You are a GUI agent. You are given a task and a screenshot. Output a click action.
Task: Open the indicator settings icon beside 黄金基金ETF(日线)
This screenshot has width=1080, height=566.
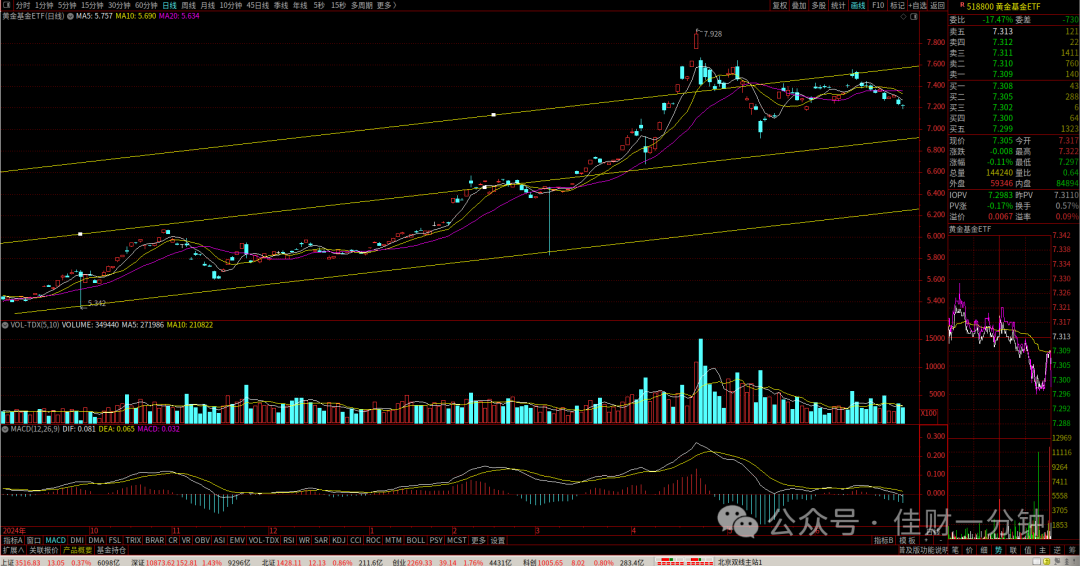coord(70,16)
